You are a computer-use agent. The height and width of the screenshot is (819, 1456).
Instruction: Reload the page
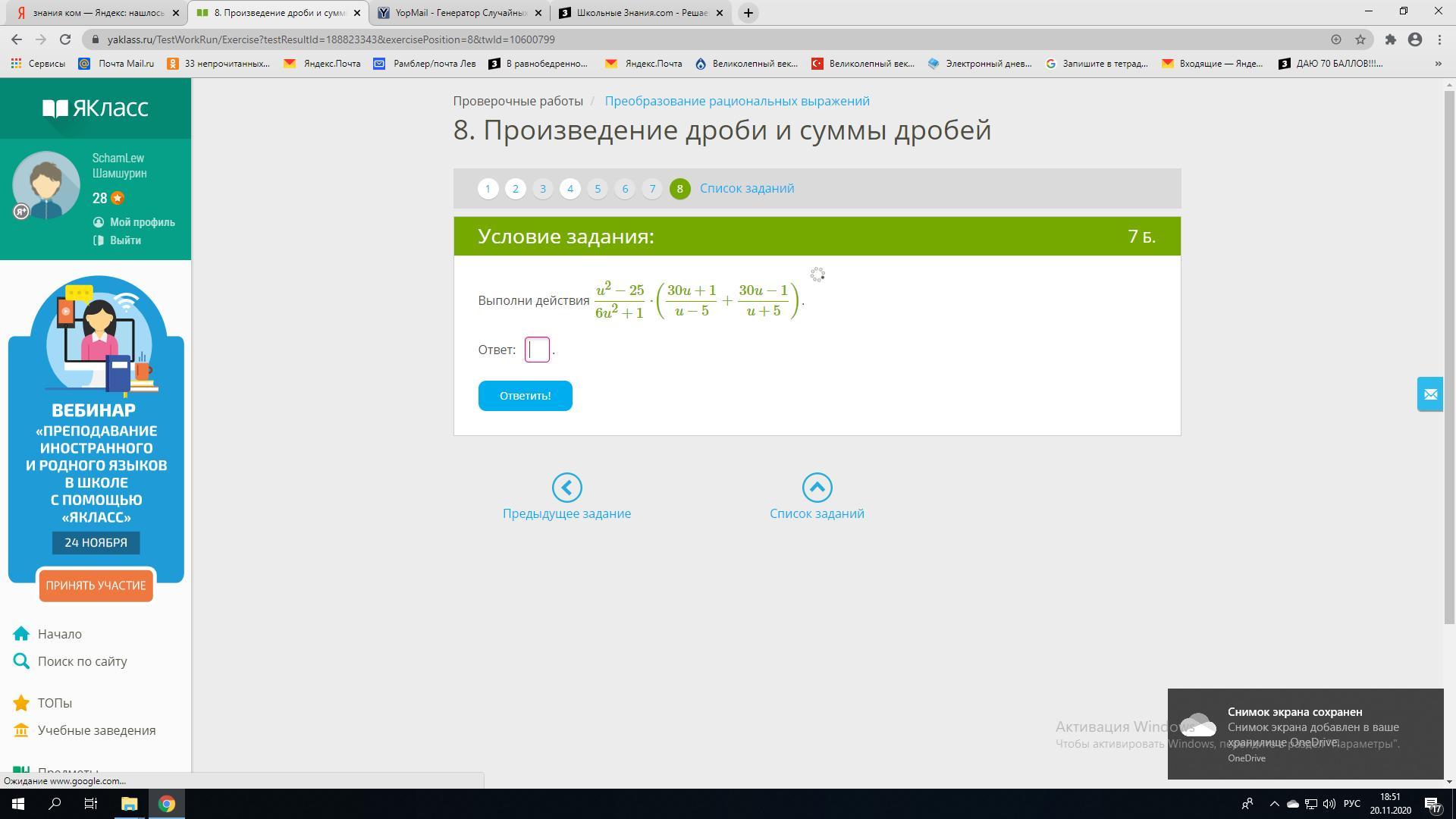(65, 39)
